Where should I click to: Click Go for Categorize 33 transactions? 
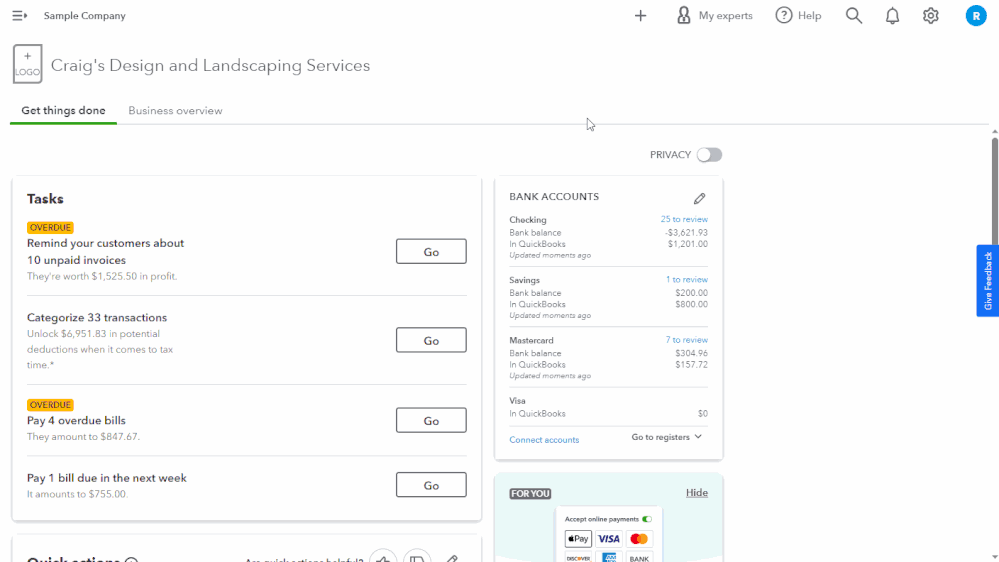pos(431,340)
